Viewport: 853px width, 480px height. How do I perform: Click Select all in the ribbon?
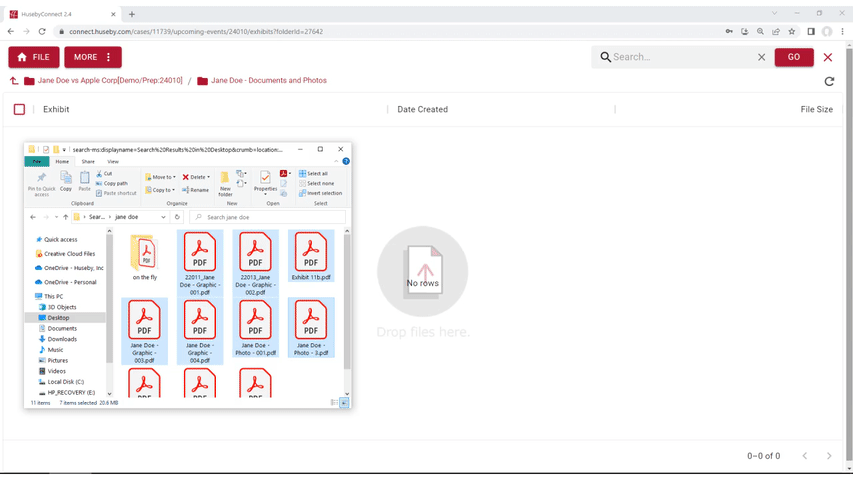pos(313,174)
